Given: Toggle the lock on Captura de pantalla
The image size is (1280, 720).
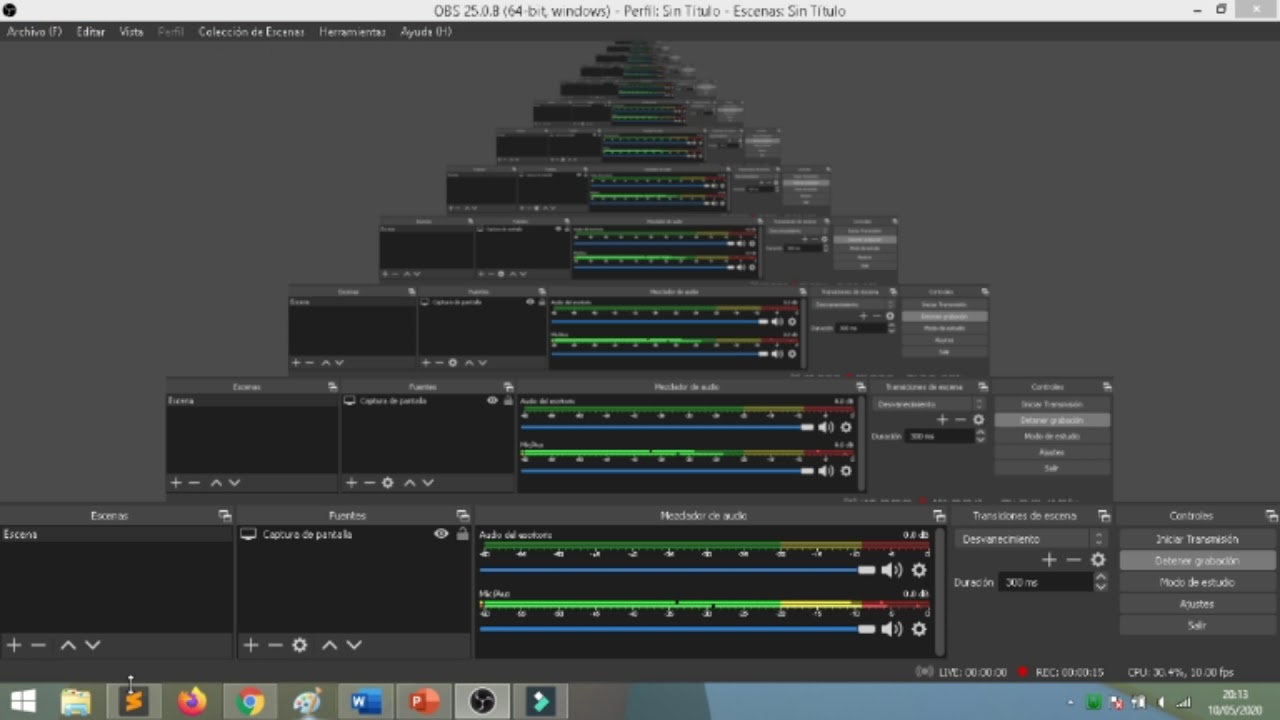Looking at the screenshot, I should tap(462, 534).
